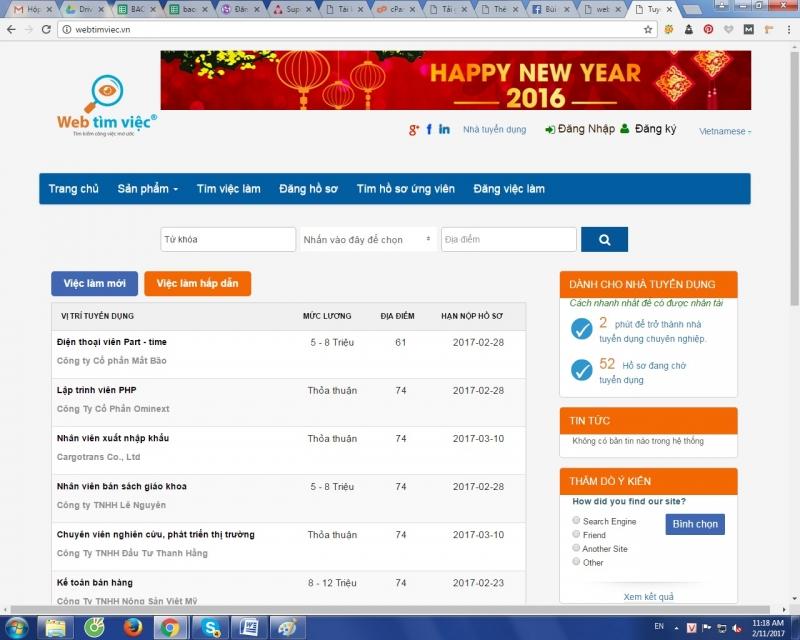Open the Facebook social icon
The image size is (800, 640).
tap(429, 130)
